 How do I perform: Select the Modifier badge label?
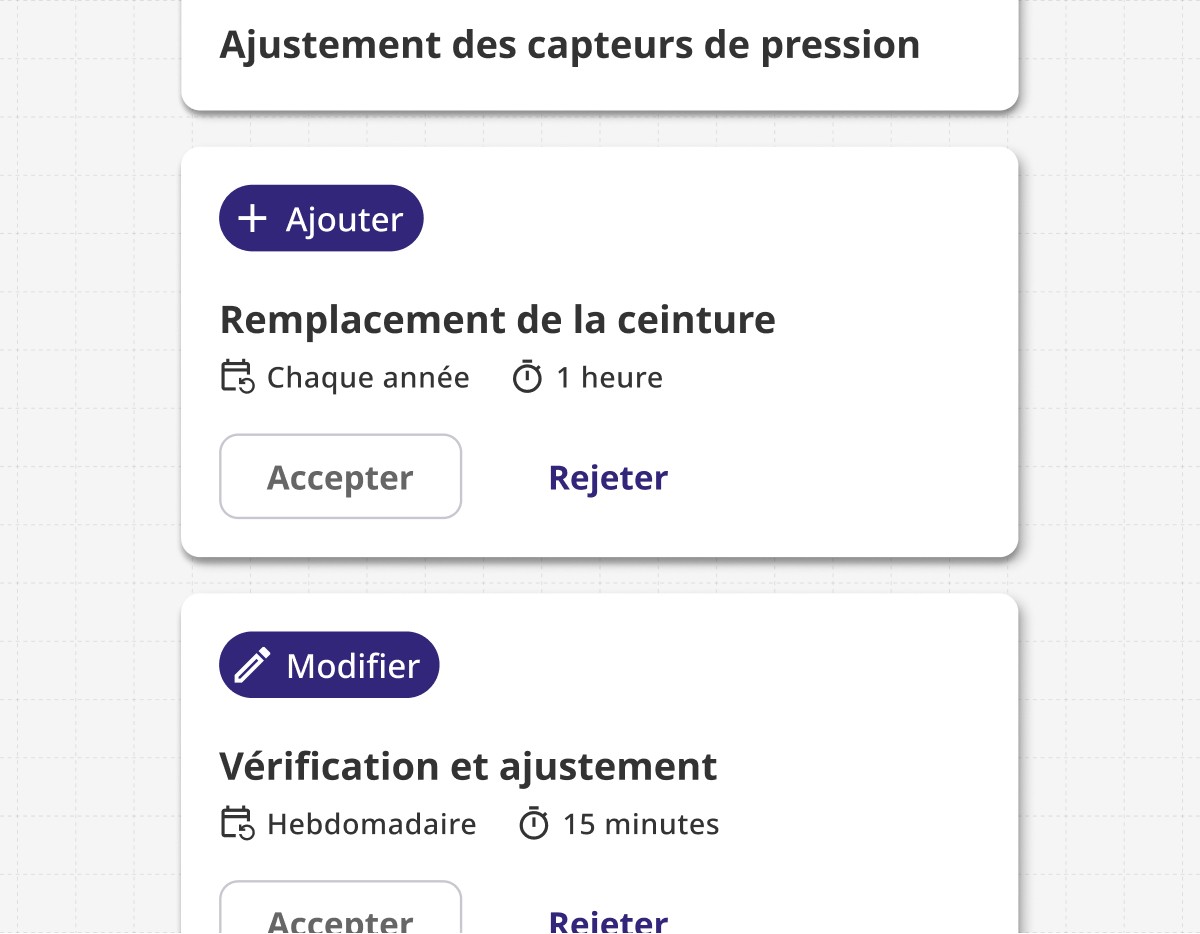pyautogui.click(x=353, y=665)
